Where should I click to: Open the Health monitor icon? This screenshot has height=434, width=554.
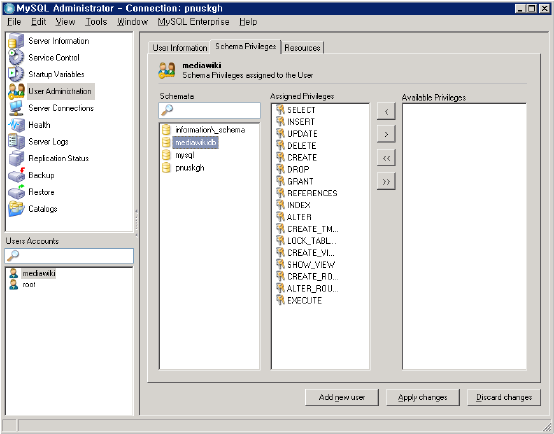pos(16,125)
